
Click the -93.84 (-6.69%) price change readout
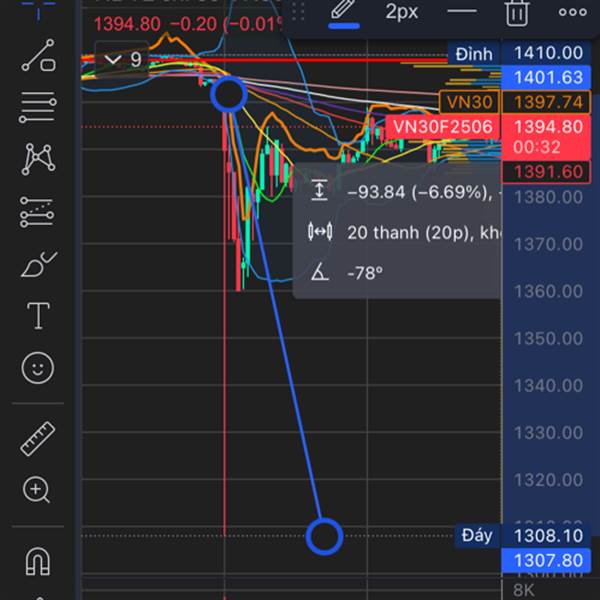419,192
